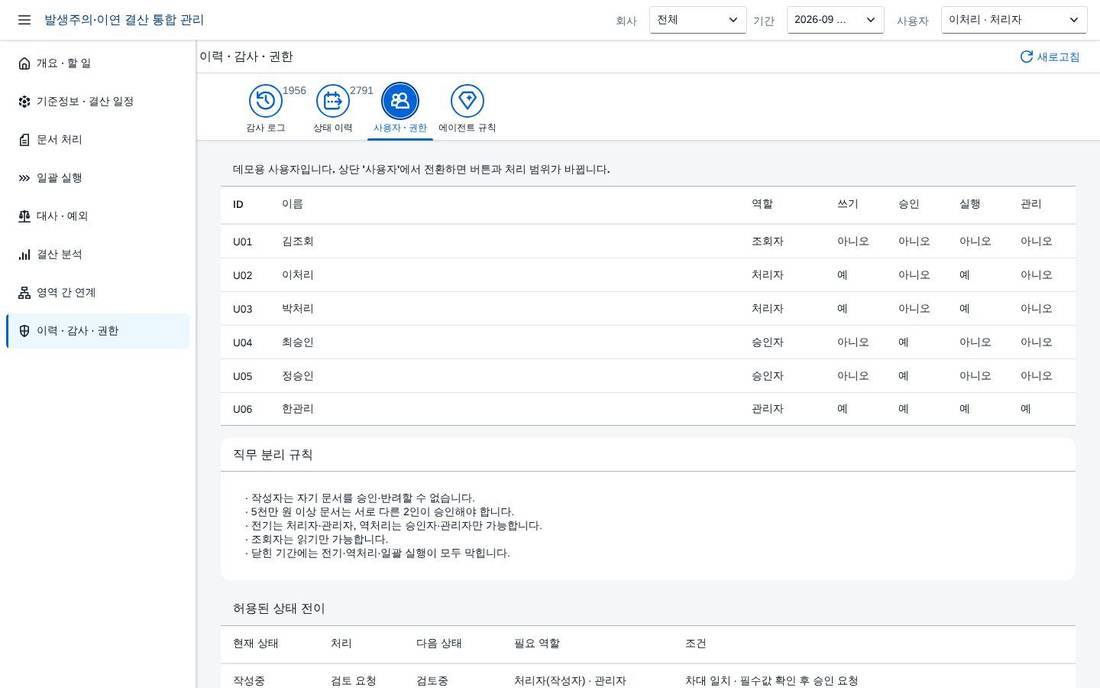
Task: Click the name 최승인
Action: 297,342
